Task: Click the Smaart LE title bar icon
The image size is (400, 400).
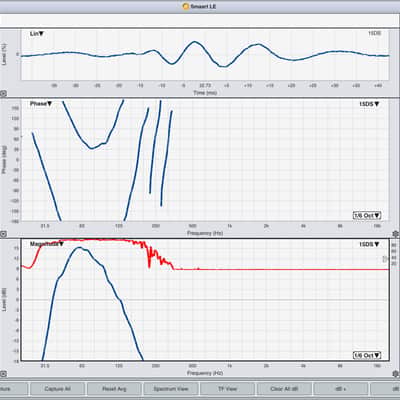Action: (186, 6)
